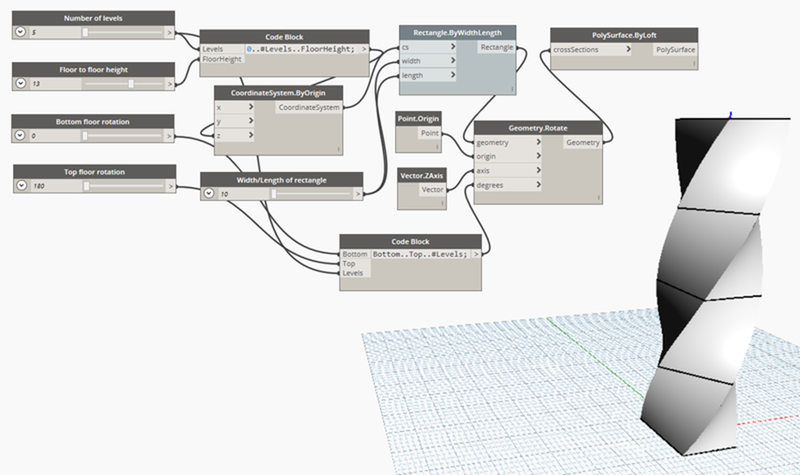
Task: Click the CoordinateSystem output port
Action: coord(309,108)
